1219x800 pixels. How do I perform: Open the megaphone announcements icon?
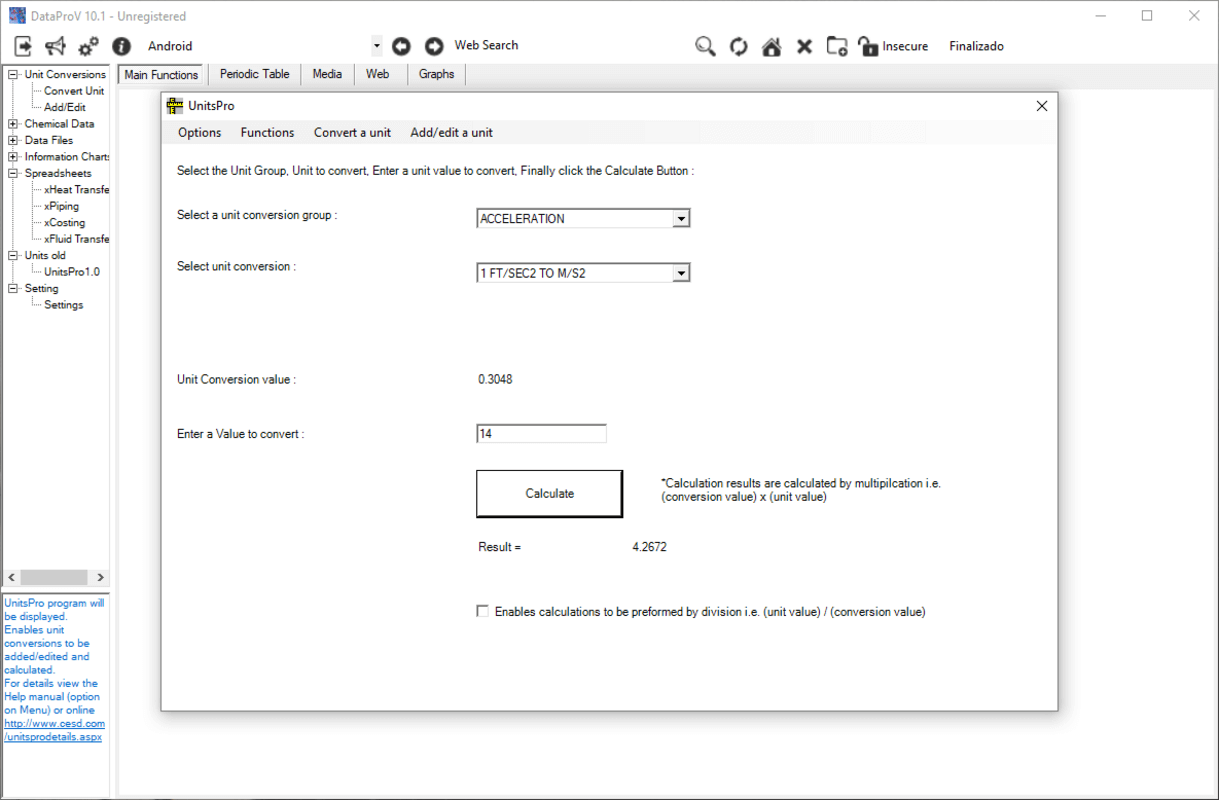point(55,46)
